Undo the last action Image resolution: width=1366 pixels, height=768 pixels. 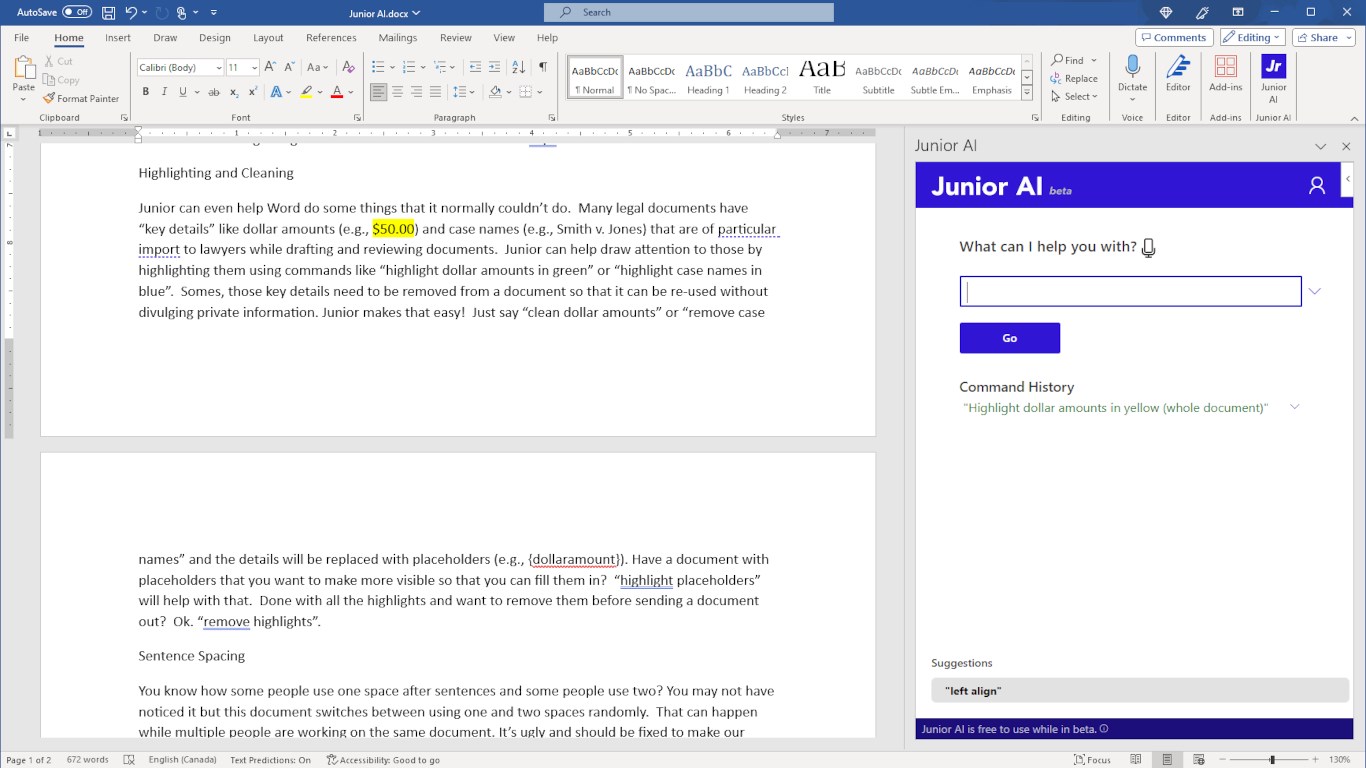coord(131,13)
